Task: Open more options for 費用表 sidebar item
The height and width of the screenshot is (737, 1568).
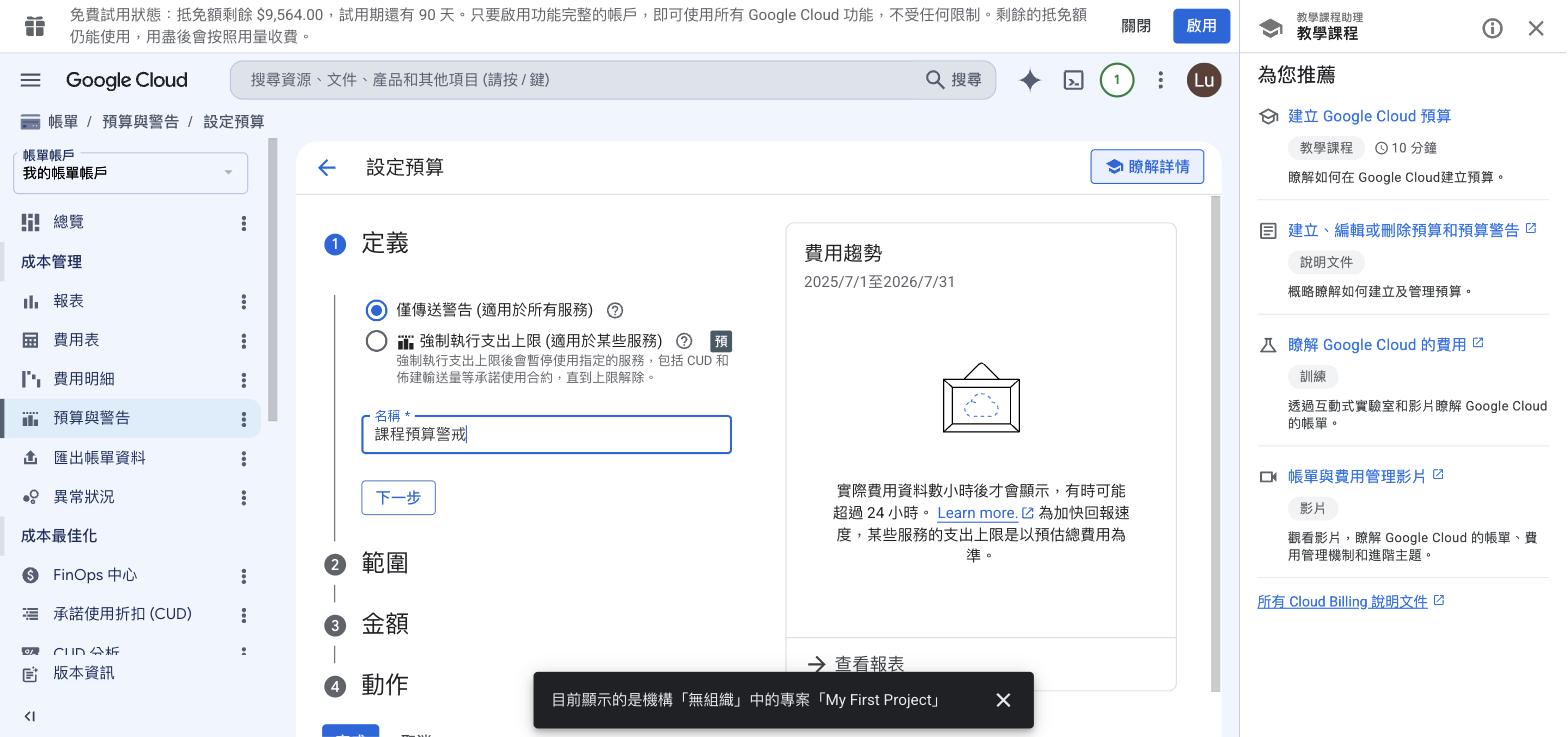Action: point(243,341)
